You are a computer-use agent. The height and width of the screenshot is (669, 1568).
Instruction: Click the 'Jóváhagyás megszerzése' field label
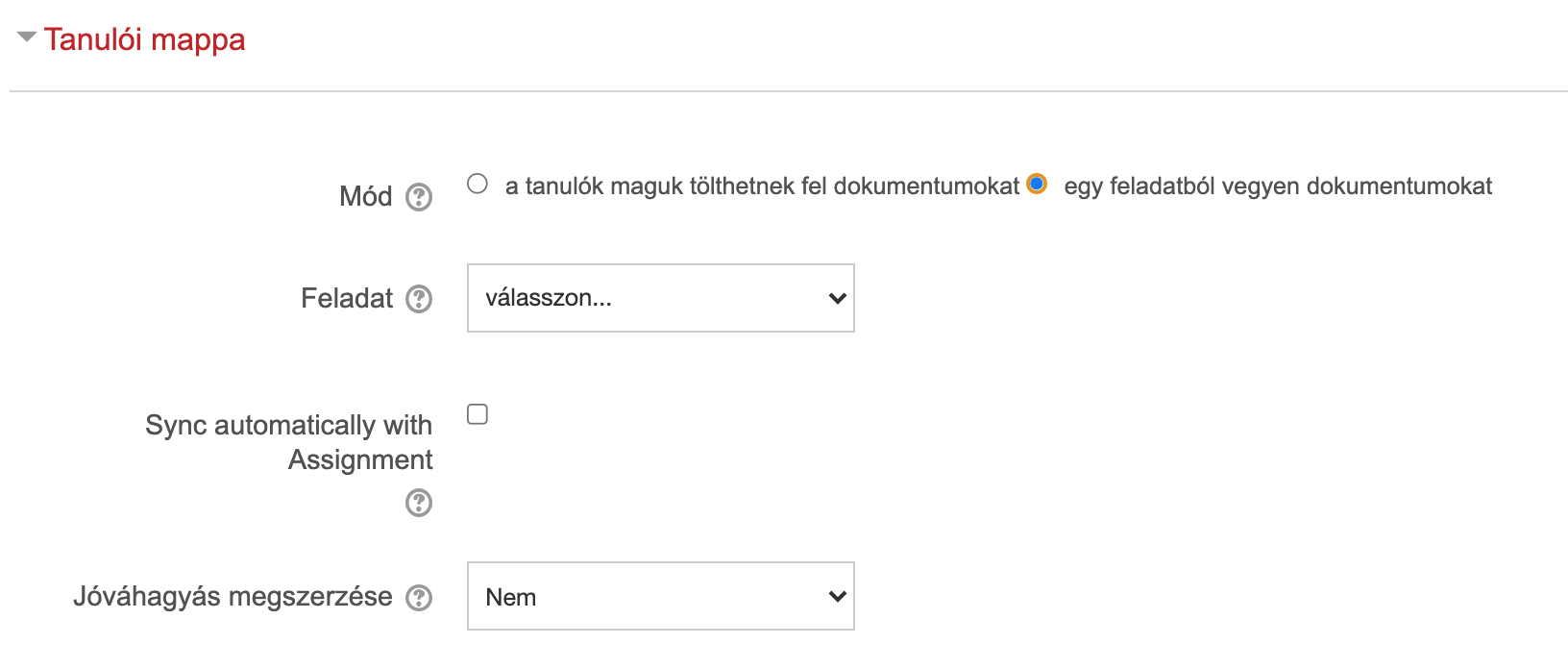pyautogui.click(x=233, y=597)
